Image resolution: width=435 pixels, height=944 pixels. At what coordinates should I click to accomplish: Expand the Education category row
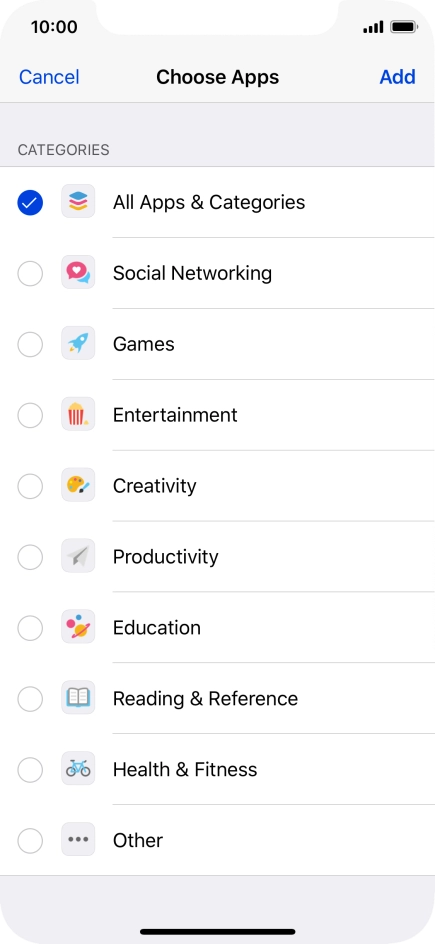tap(217, 627)
